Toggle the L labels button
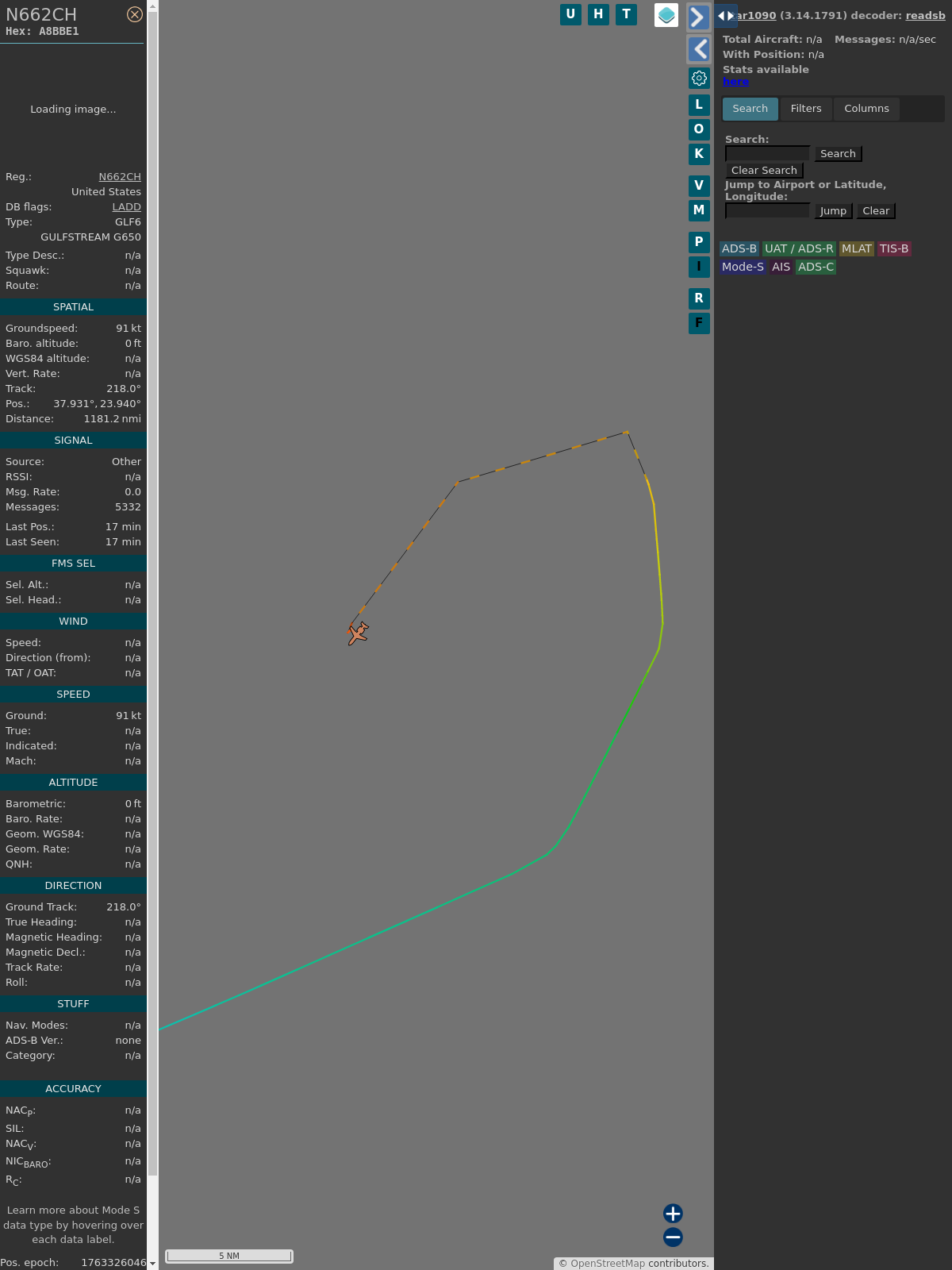 tap(699, 105)
